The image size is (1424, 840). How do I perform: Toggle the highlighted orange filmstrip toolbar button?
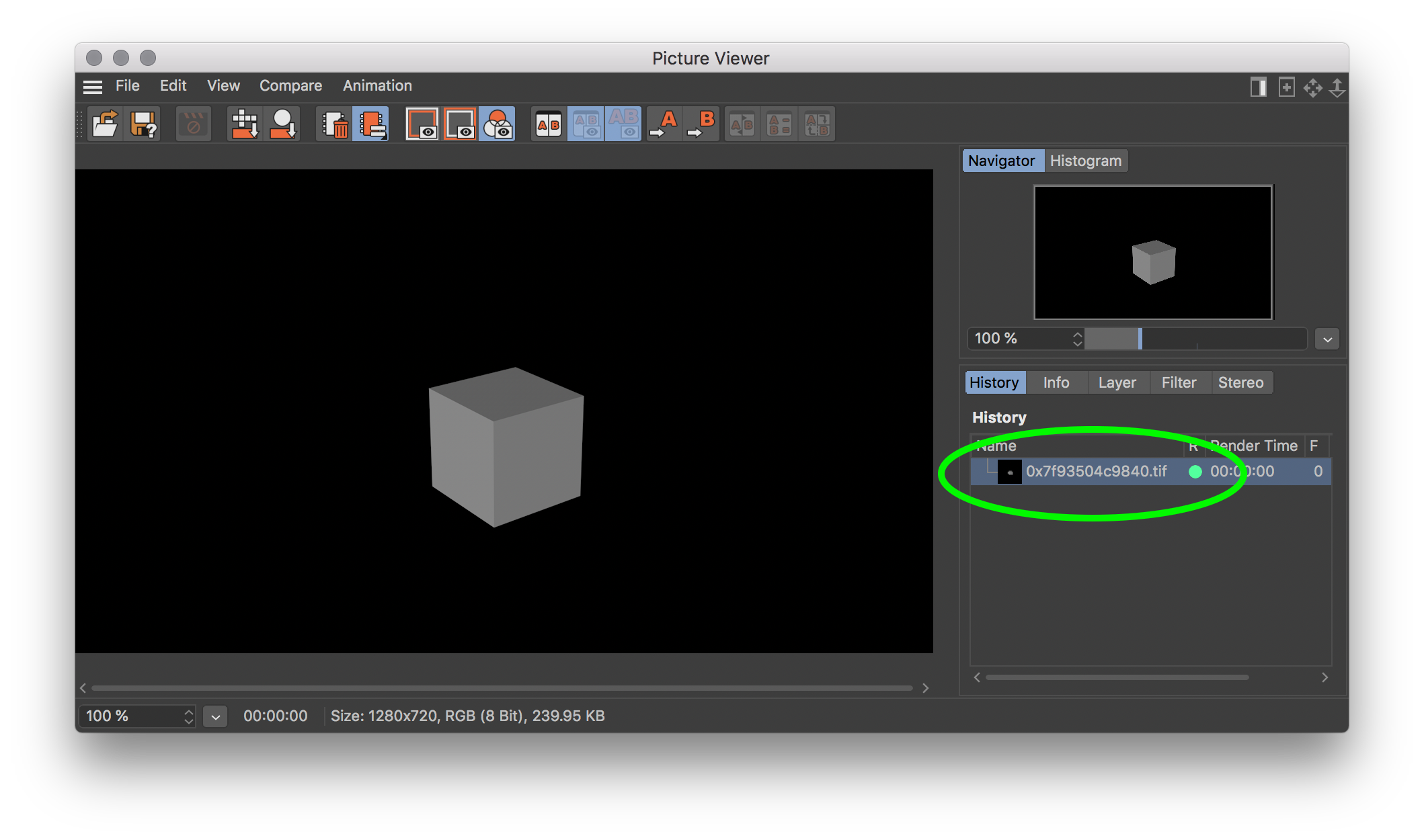372,124
